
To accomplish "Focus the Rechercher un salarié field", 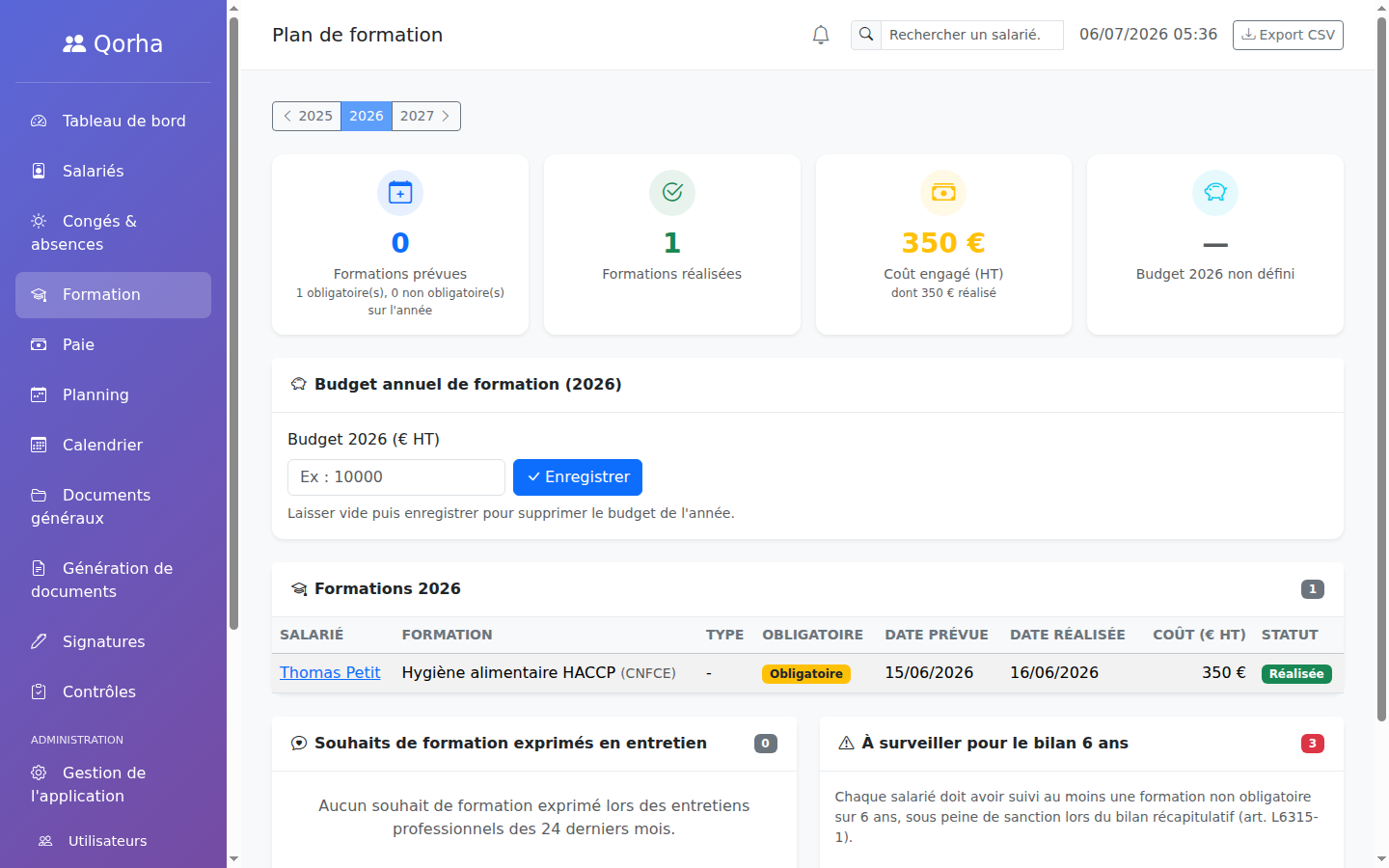I will tap(972, 35).
